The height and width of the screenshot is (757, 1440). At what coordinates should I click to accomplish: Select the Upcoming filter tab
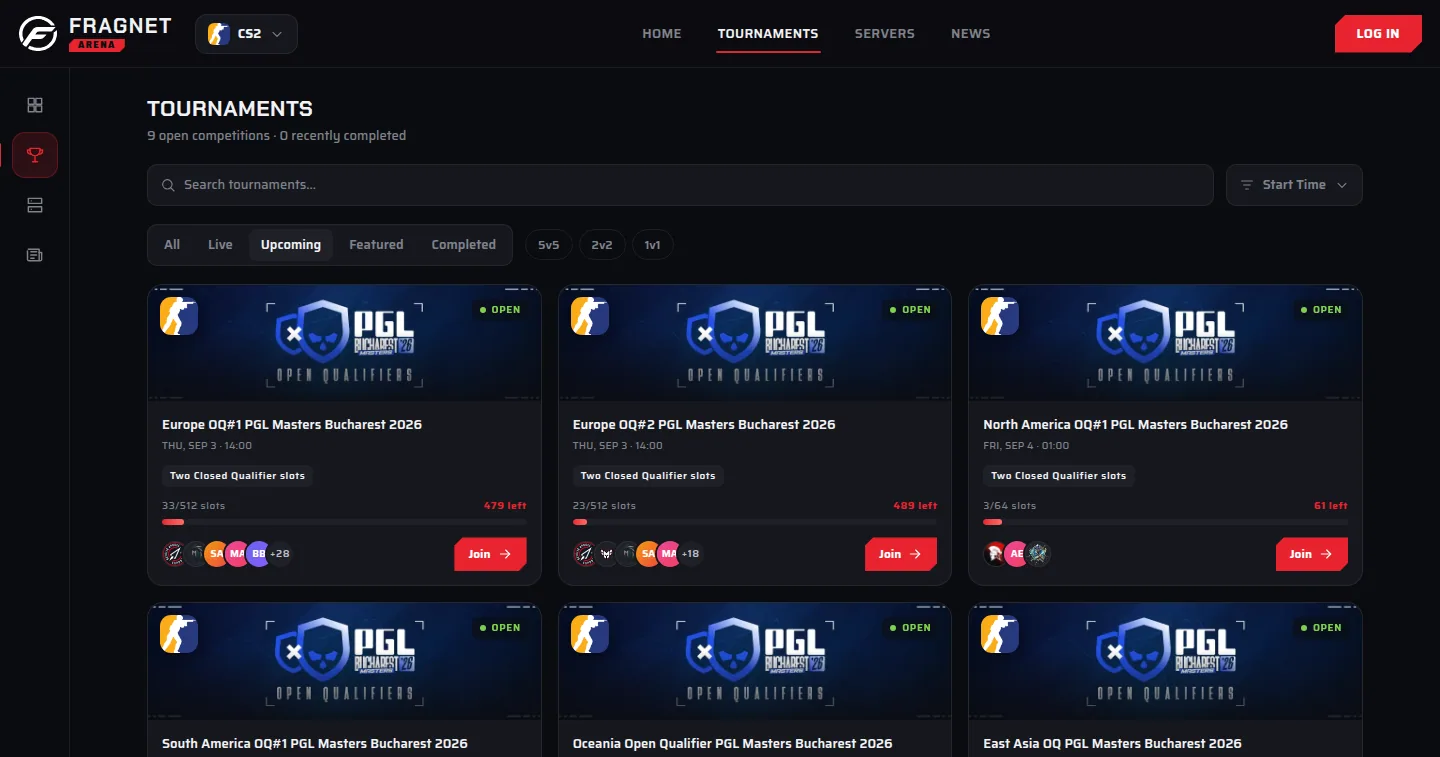coord(291,245)
